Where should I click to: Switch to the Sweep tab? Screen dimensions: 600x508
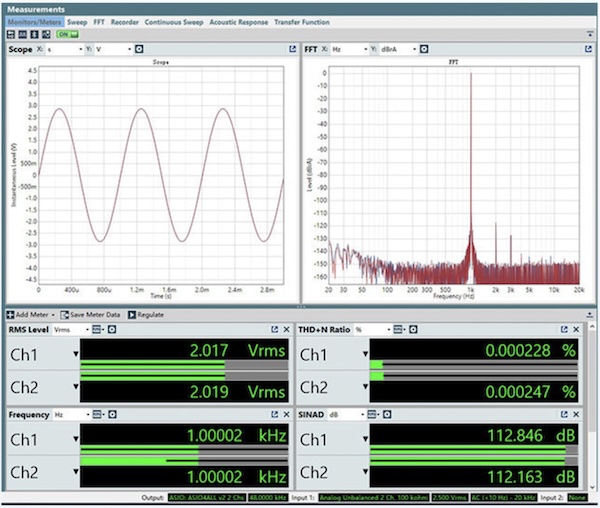pyautogui.click(x=77, y=22)
